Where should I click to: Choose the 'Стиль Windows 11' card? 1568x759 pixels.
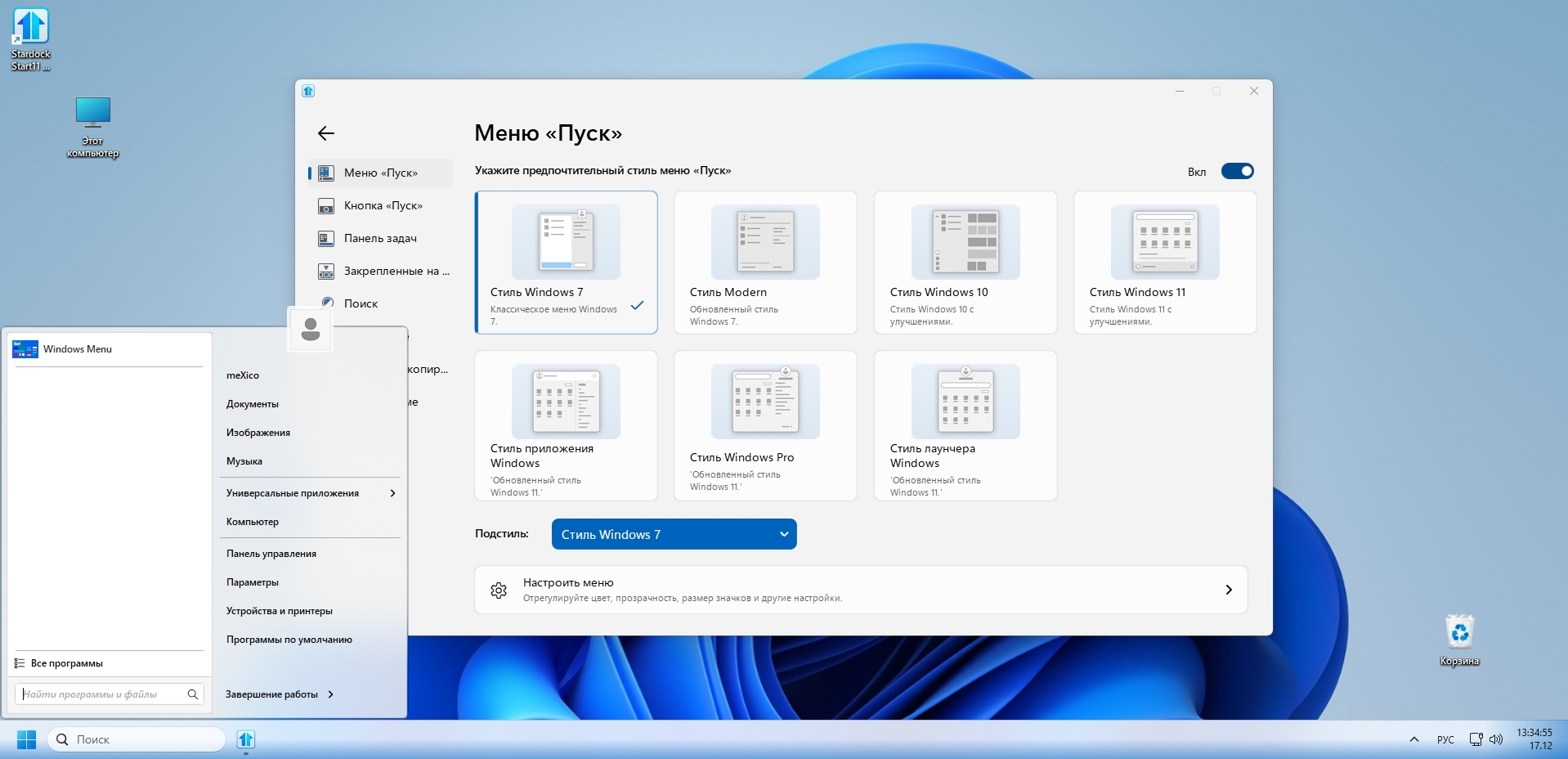coord(1165,263)
